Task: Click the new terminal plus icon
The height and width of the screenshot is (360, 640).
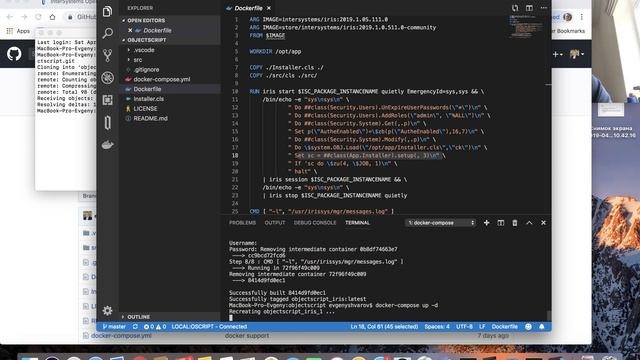Action: coord(487,223)
